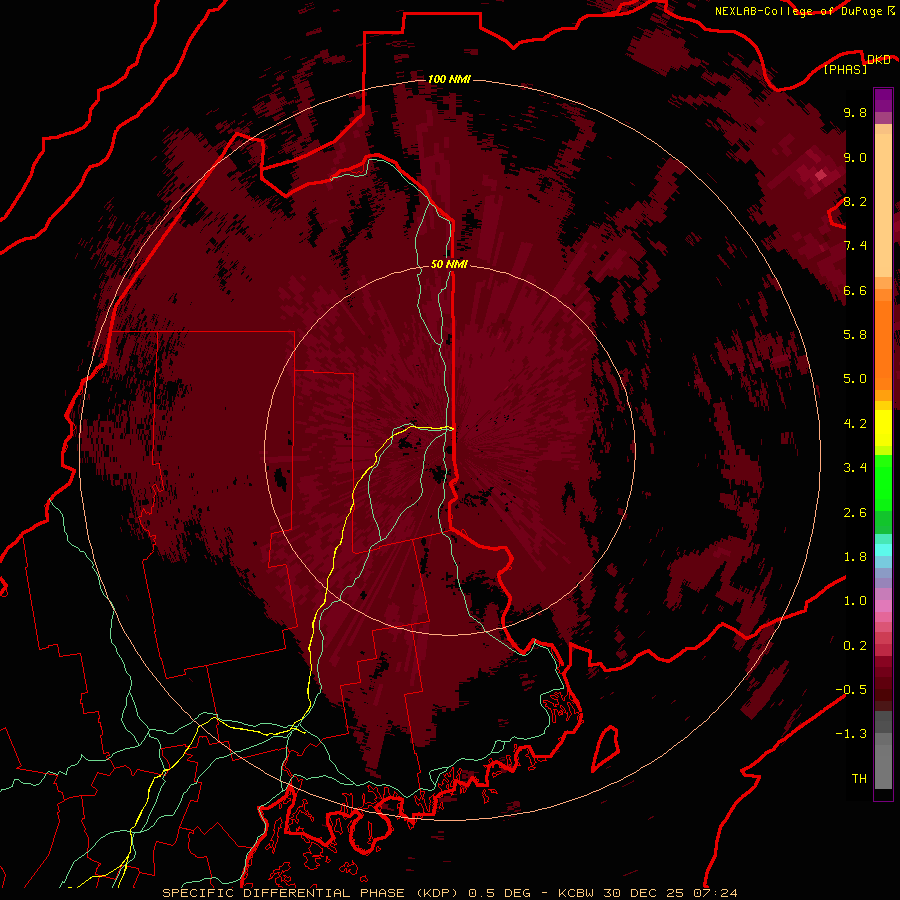
Task: Click the orange segment of the color bar
Action: [x=883, y=344]
